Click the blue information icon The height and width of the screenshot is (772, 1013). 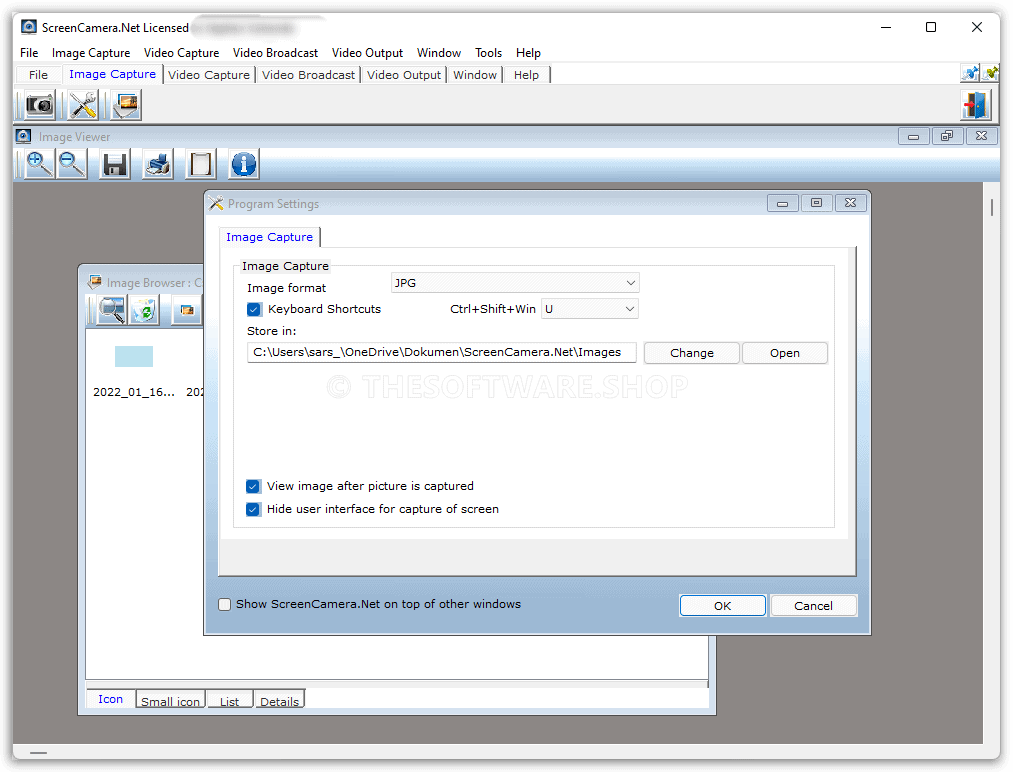244,164
